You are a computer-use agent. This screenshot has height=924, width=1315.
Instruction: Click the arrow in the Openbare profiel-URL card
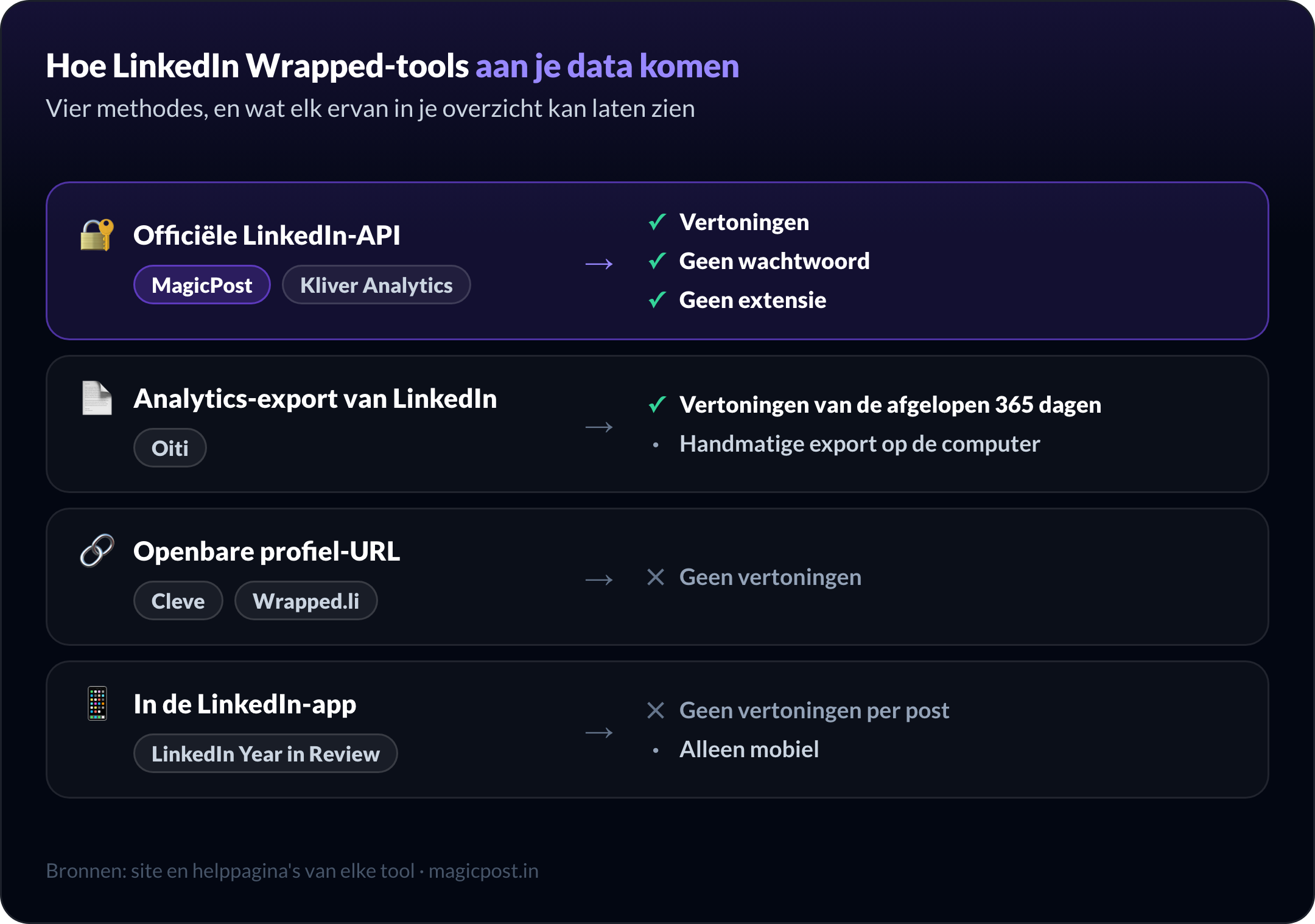pos(599,580)
